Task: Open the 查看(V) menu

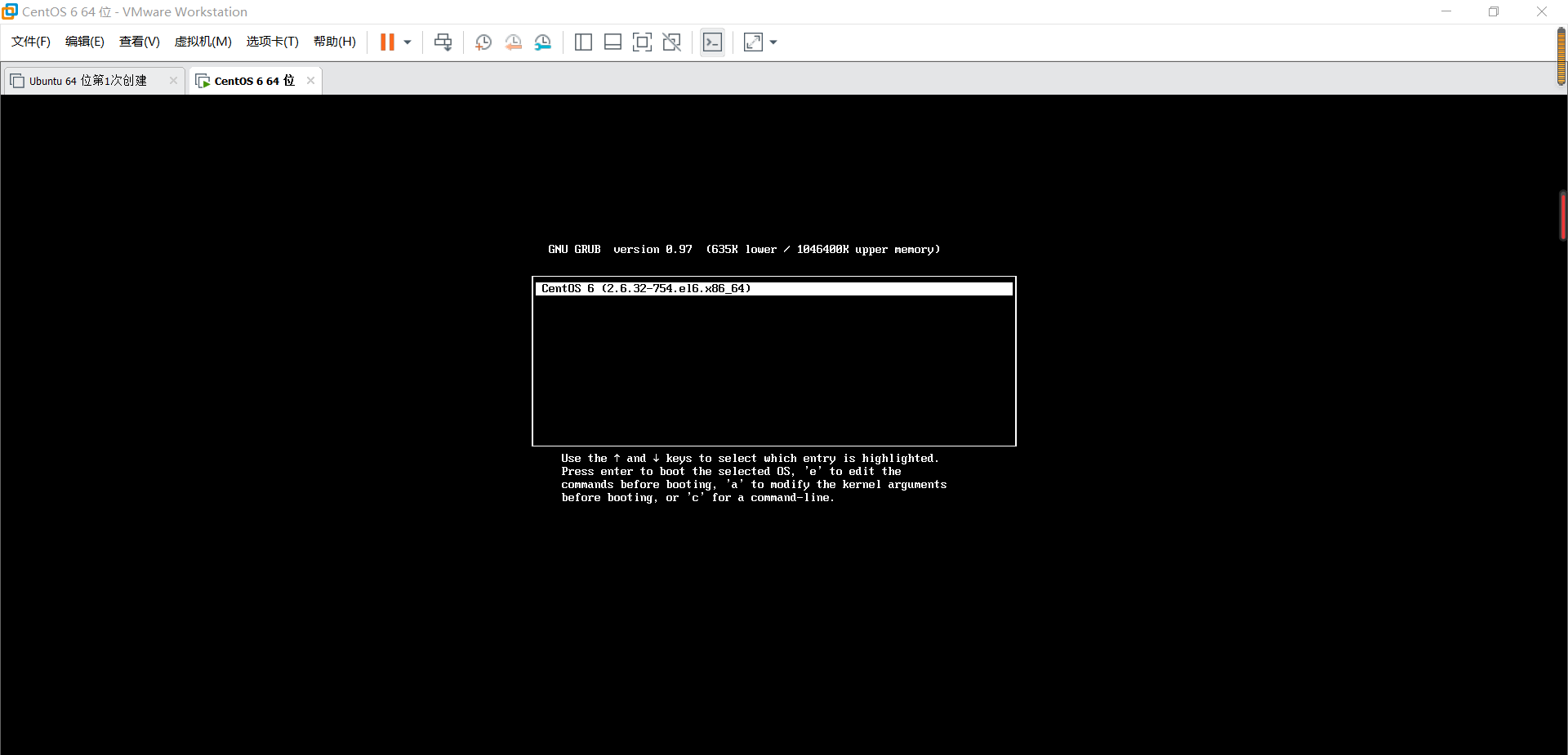Action: 140,42
